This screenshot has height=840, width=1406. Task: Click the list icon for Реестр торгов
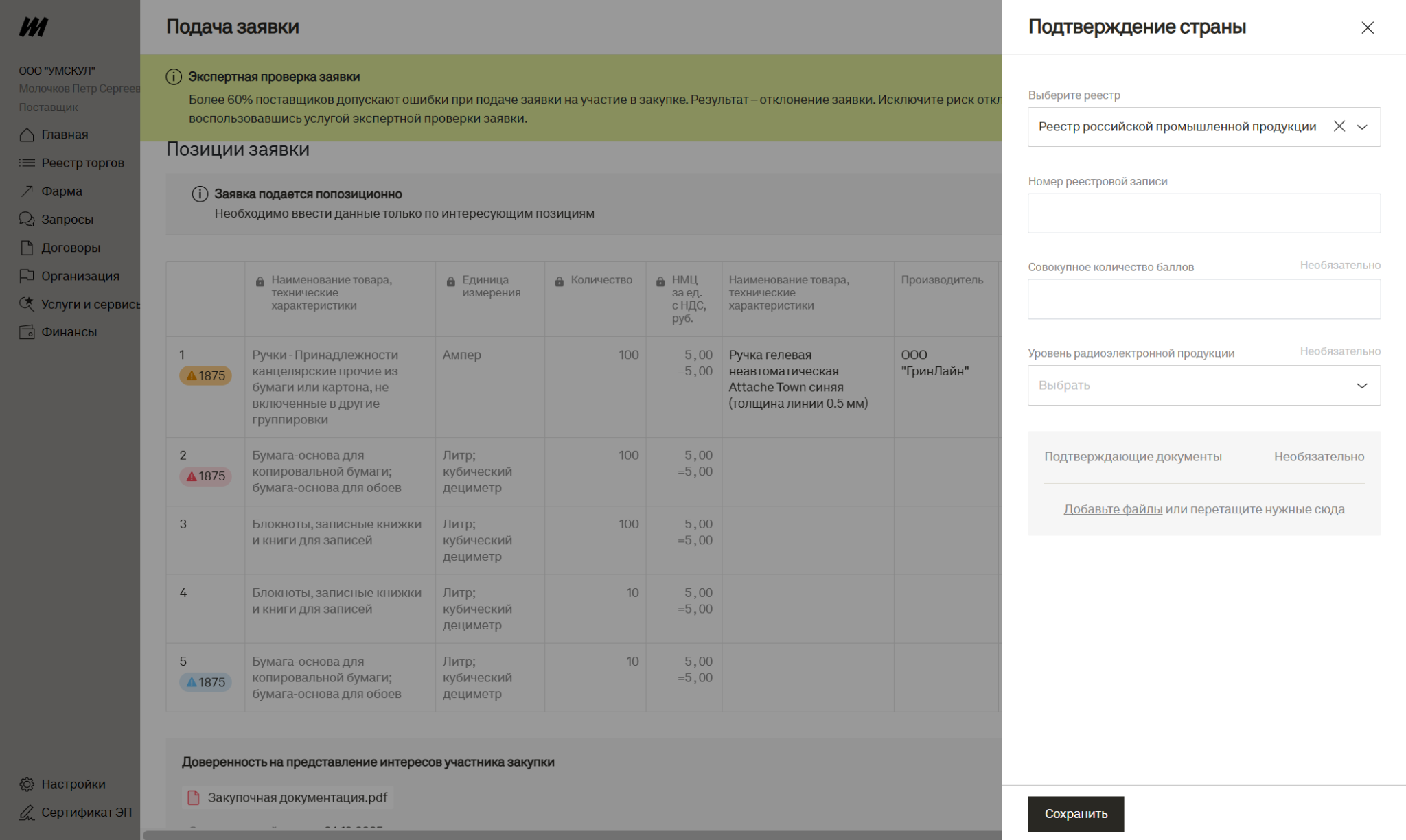tap(27, 163)
